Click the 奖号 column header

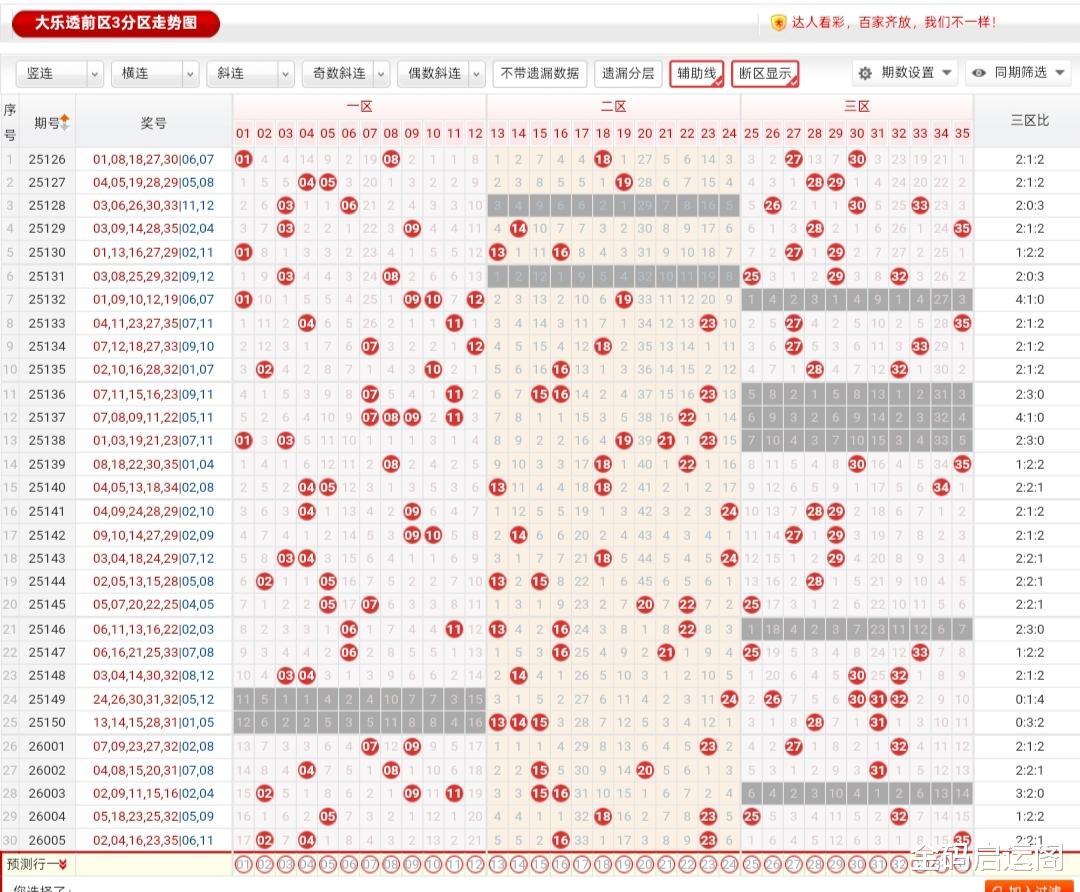154,123
